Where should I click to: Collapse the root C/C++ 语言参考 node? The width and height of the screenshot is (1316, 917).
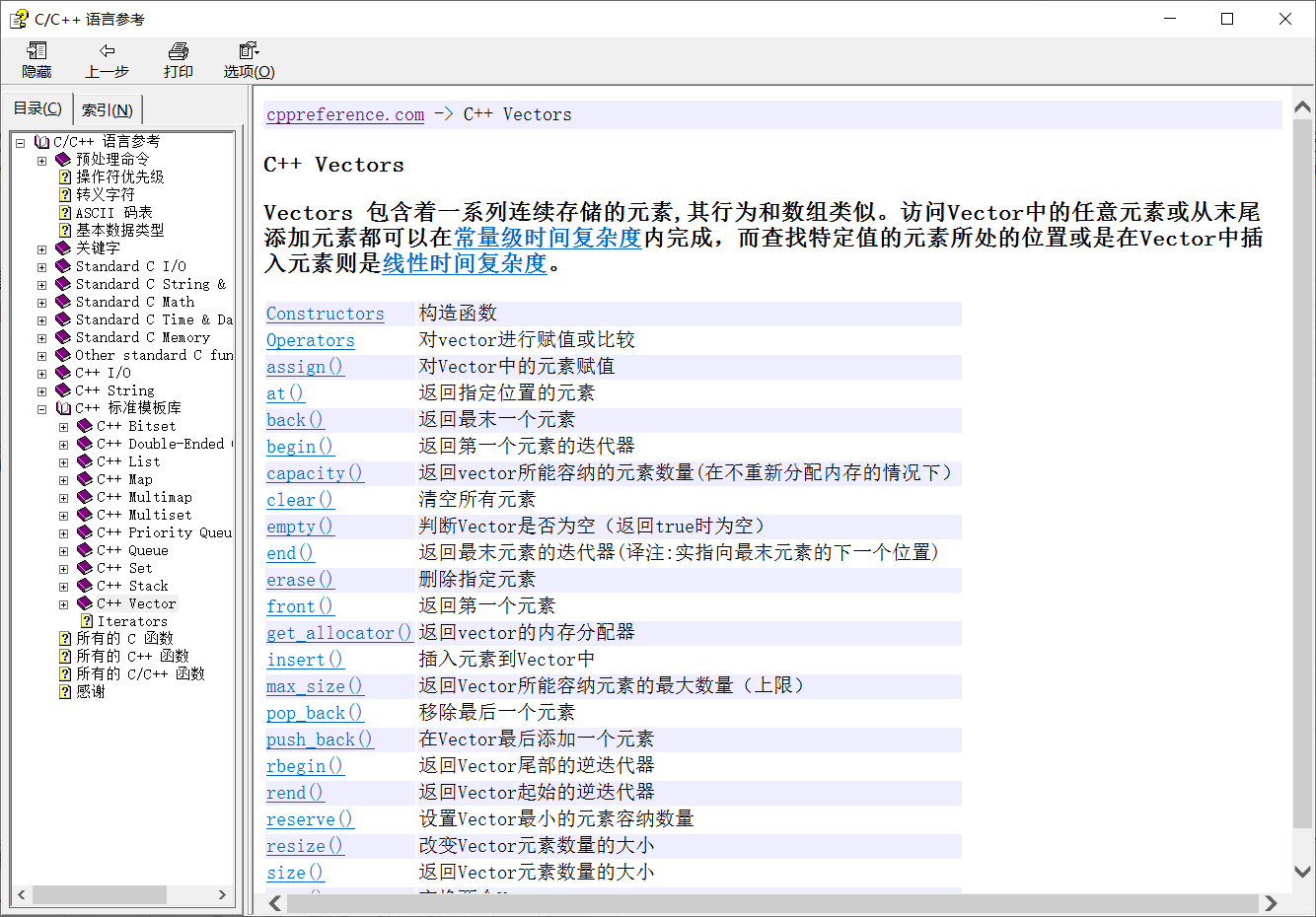[20, 143]
